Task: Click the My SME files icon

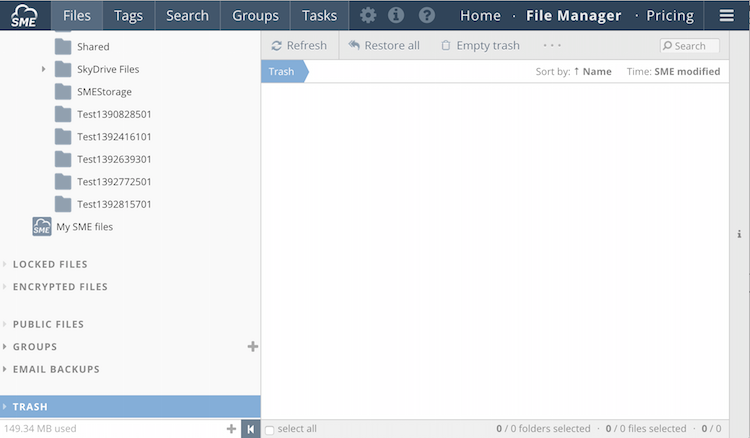Action: coord(42,227)
